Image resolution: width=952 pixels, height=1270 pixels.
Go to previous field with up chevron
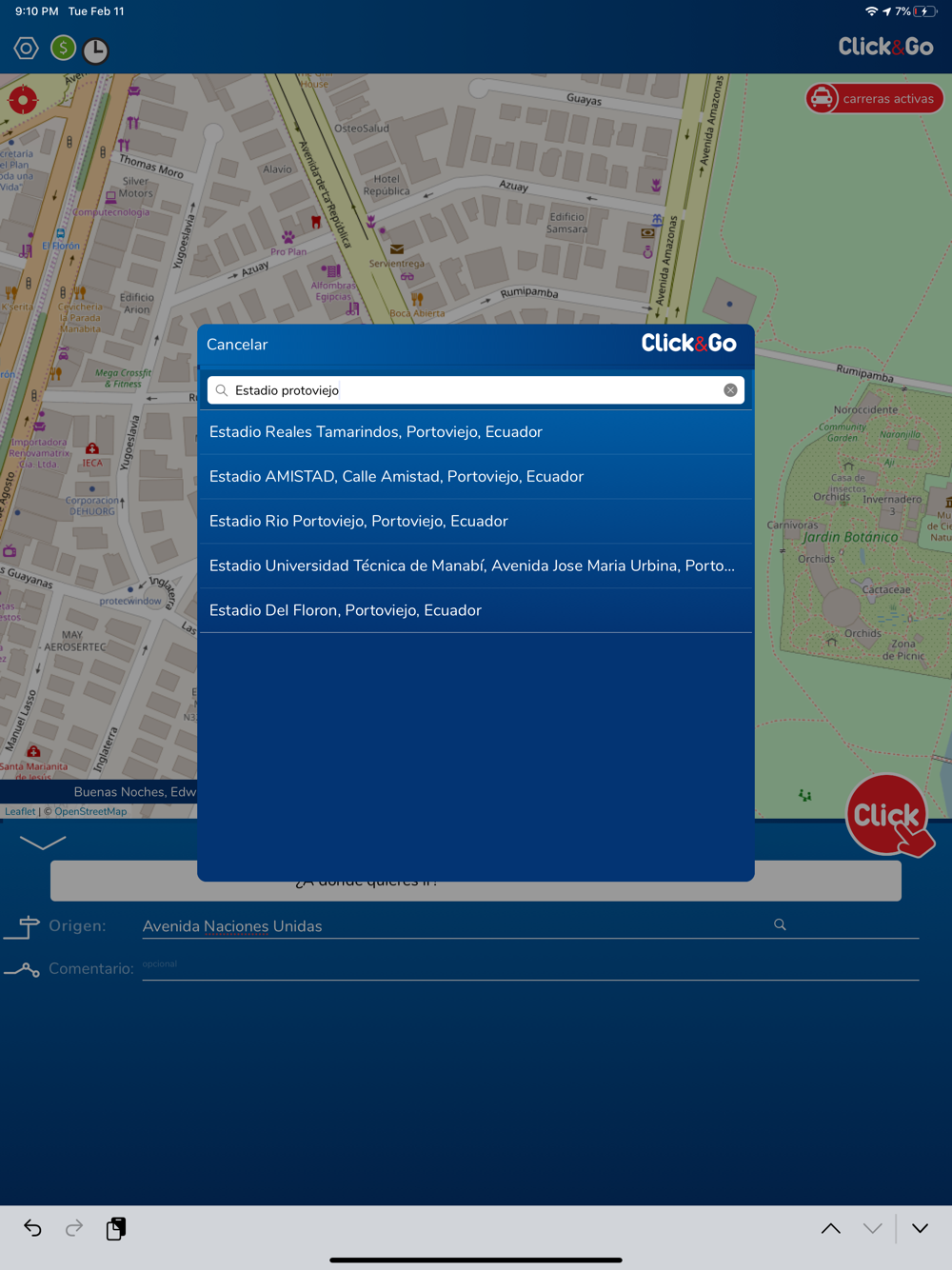[x=831, y=1228]
